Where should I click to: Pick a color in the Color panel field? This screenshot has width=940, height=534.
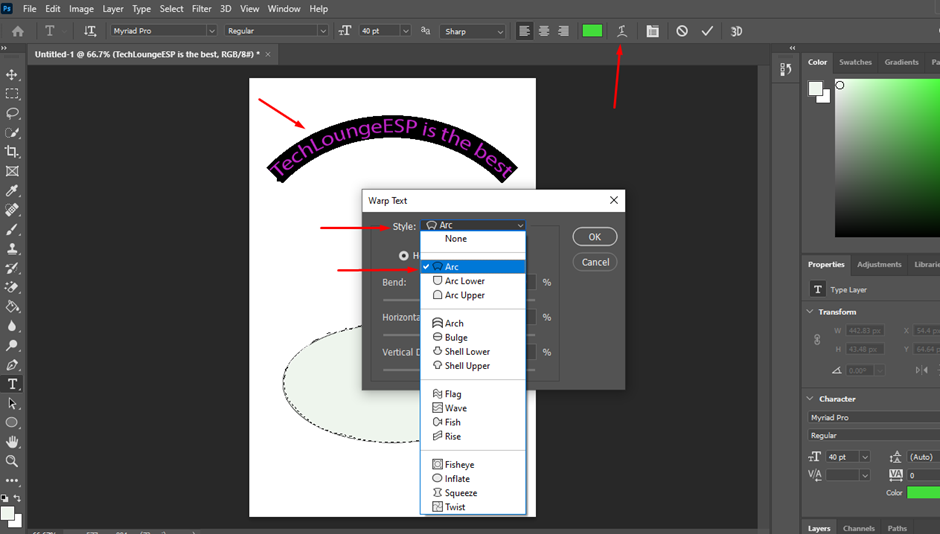tap(887, 158)
